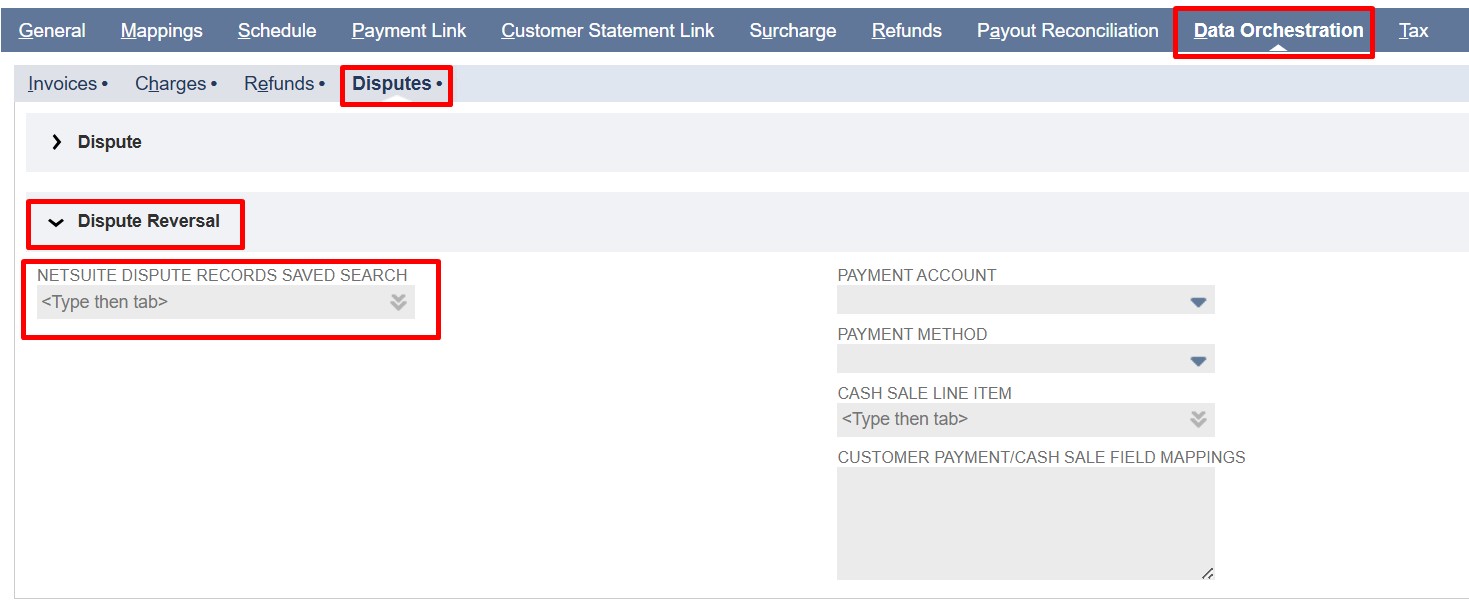Image resolution: width=1469 pixels, height=608 pixels.
Task: Select the Invoices subtab
Action: pos(63,84)
